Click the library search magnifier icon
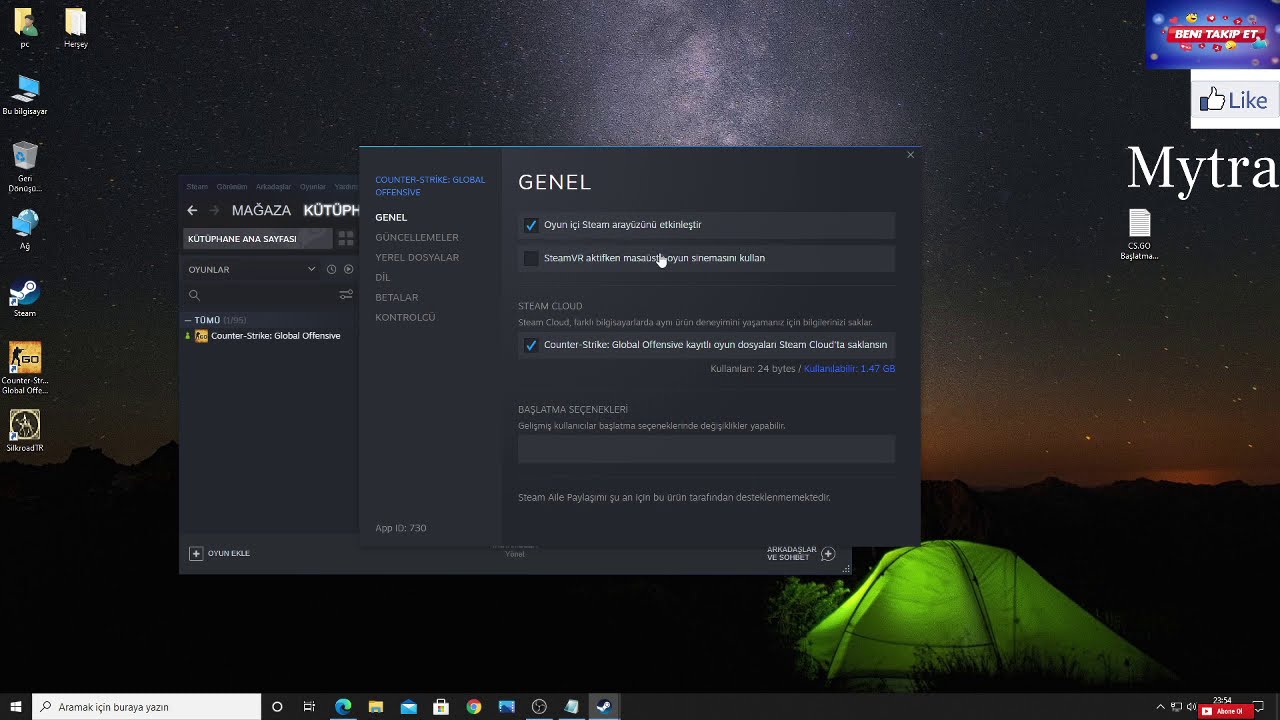 tap(194, 295)
